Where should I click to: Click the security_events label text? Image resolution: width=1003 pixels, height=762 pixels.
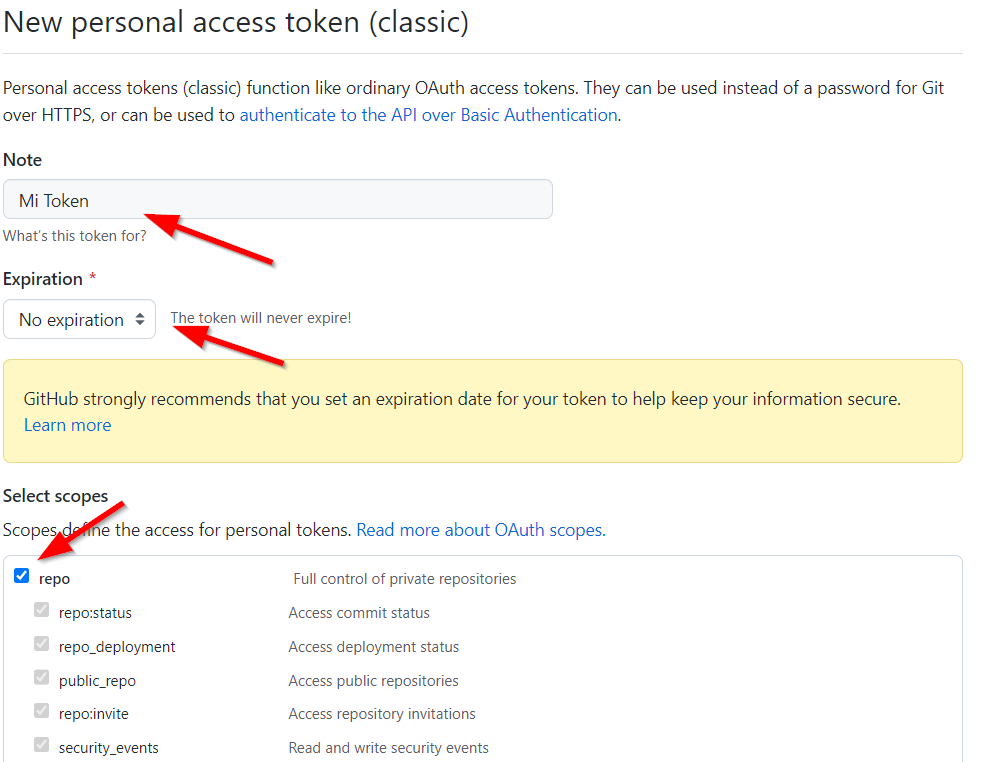pos(108,748)
